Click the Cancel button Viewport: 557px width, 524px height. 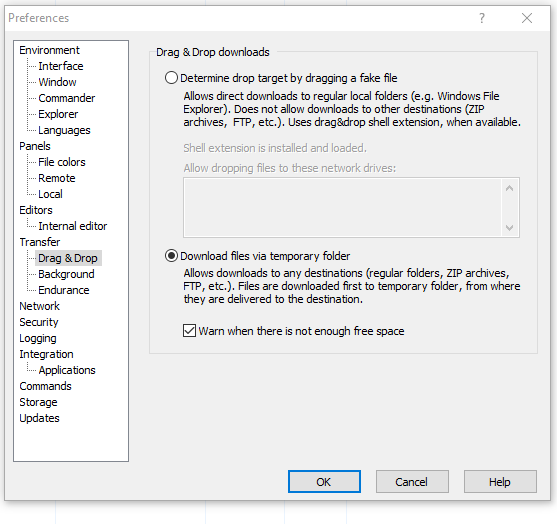[x=412, y=482]
